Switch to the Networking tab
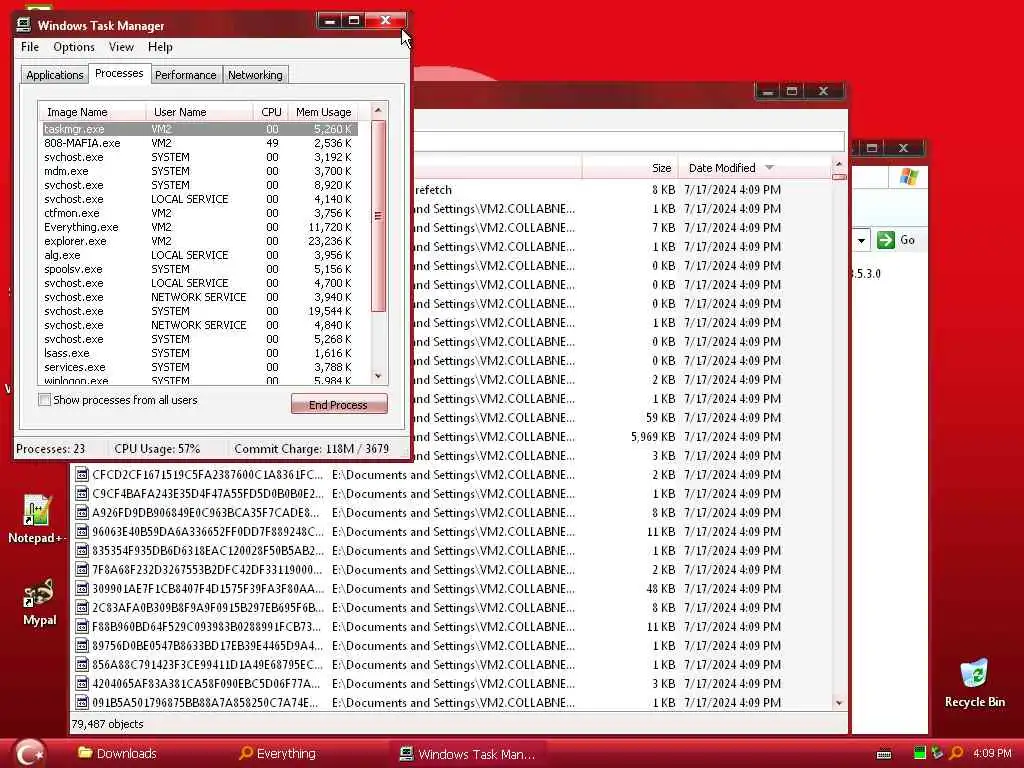1024x768 pixels. pyautogui.click(x=255, y=74)
